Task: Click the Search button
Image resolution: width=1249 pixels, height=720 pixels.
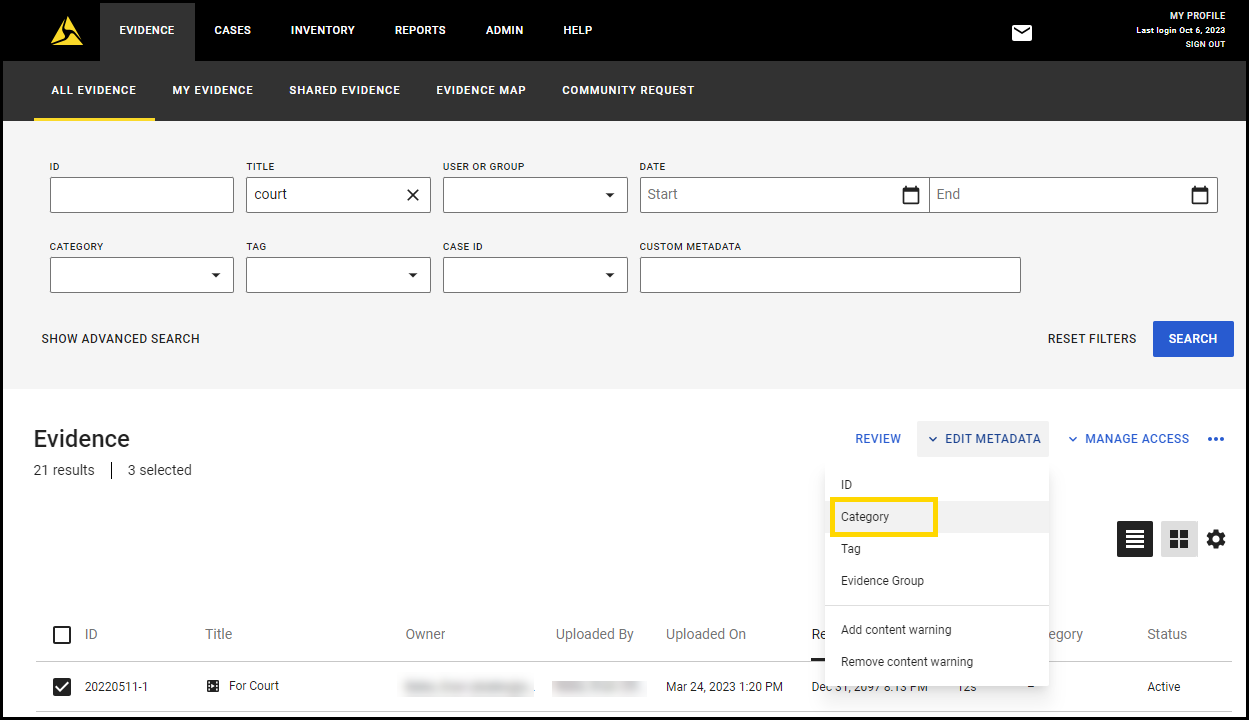Action: coord(1192,338)
